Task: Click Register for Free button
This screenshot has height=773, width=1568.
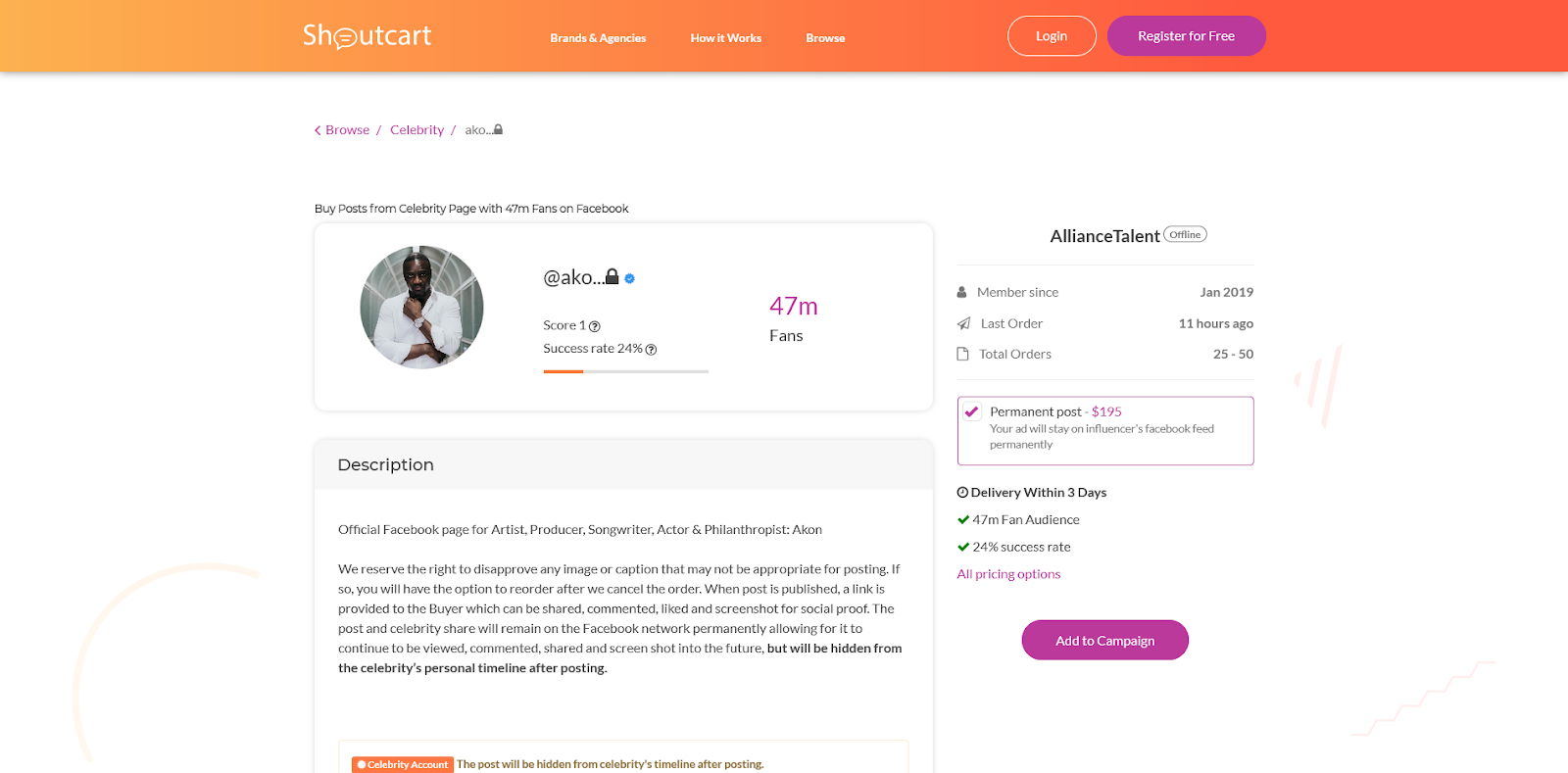Action: tap(1186, 36)
